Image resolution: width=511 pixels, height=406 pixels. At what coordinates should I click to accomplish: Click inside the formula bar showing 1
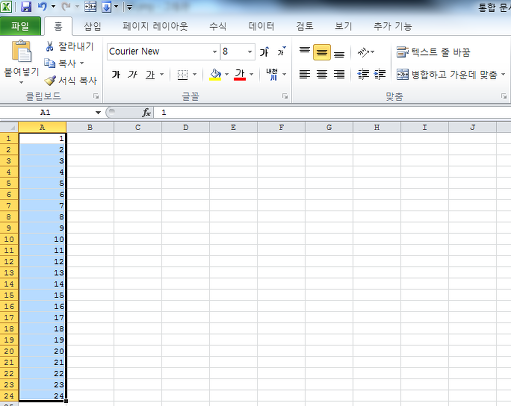pyautogui.click(x=332, y=112)
